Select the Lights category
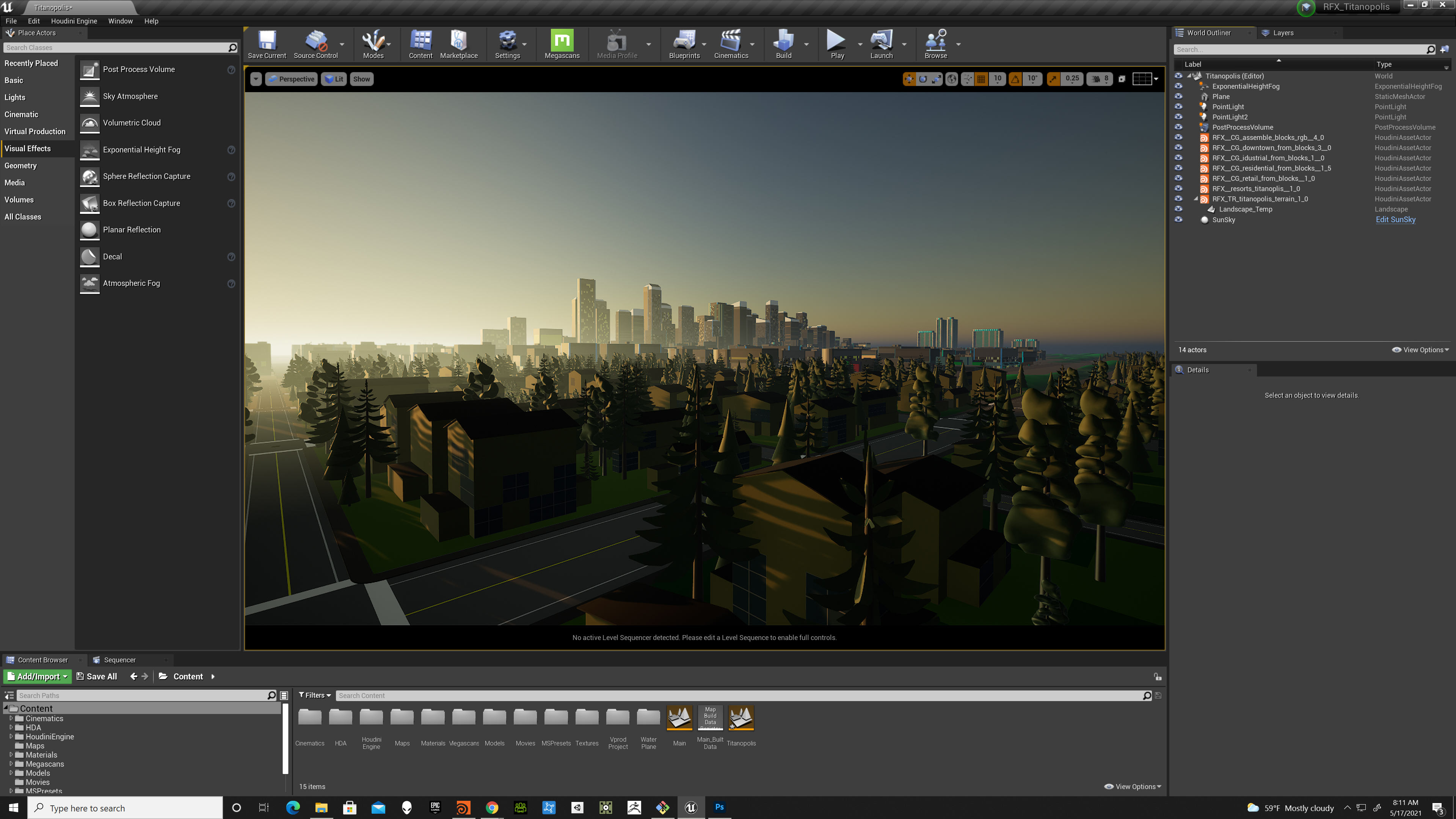1456x819 pixels. point(15,97)
